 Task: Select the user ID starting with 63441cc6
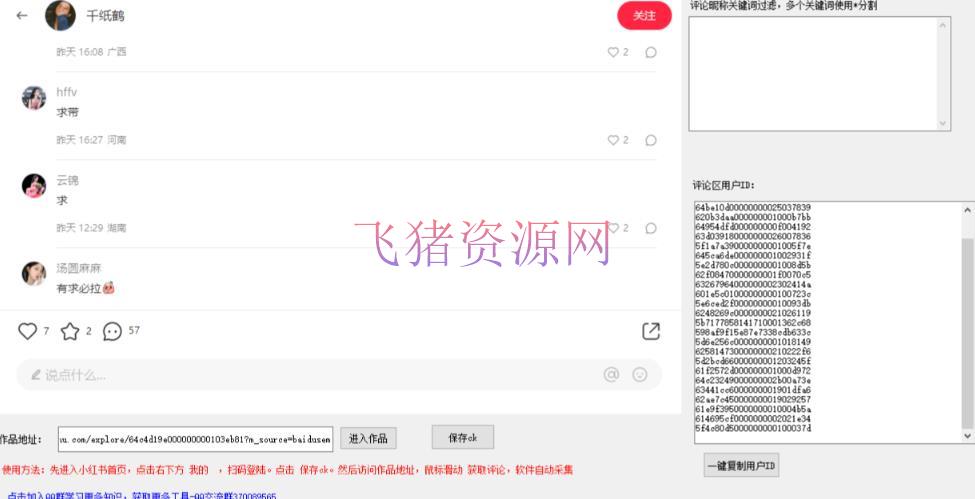click(x=753, y=390)
